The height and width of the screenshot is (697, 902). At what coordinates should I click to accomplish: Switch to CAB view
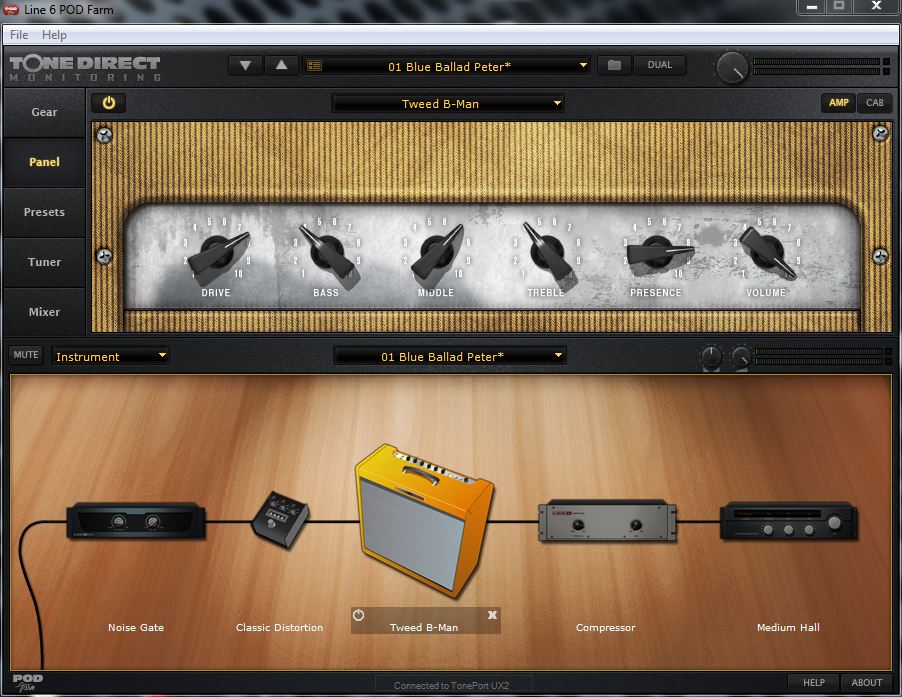click(874, 103)
